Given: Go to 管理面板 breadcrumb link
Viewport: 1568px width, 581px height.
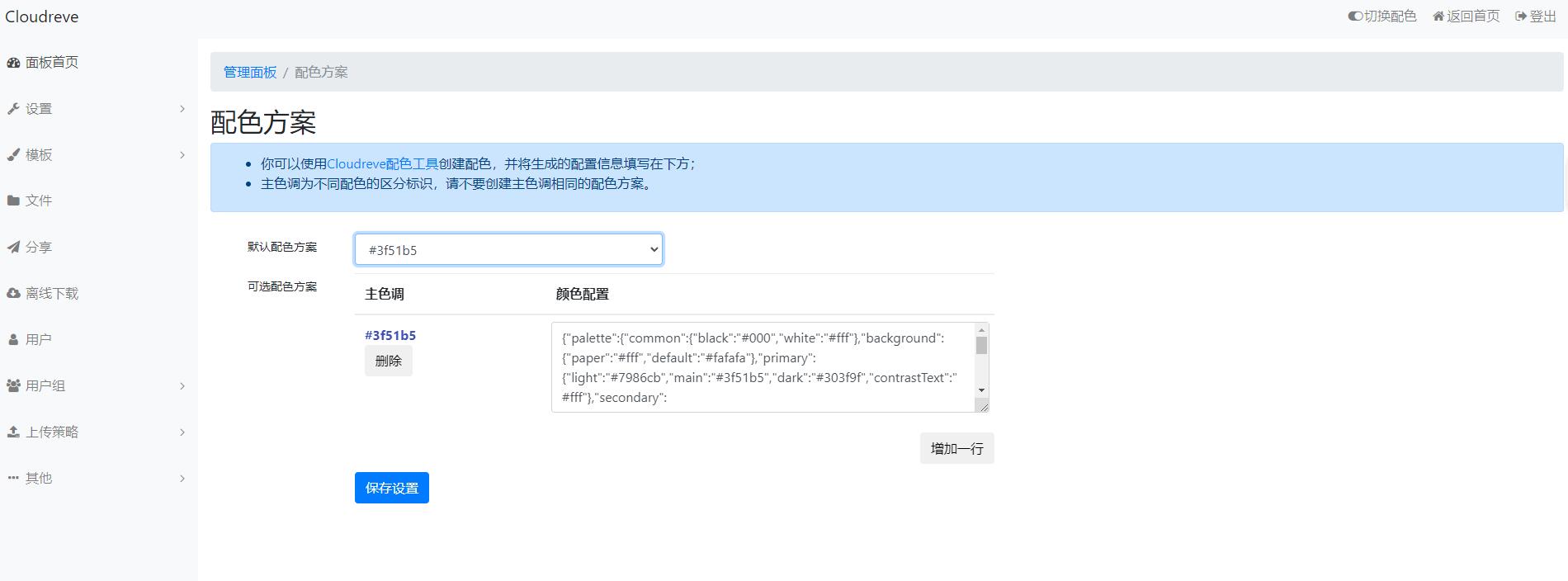Looking at the screenshot, I should pyautogui.click(x=250, y=73).
